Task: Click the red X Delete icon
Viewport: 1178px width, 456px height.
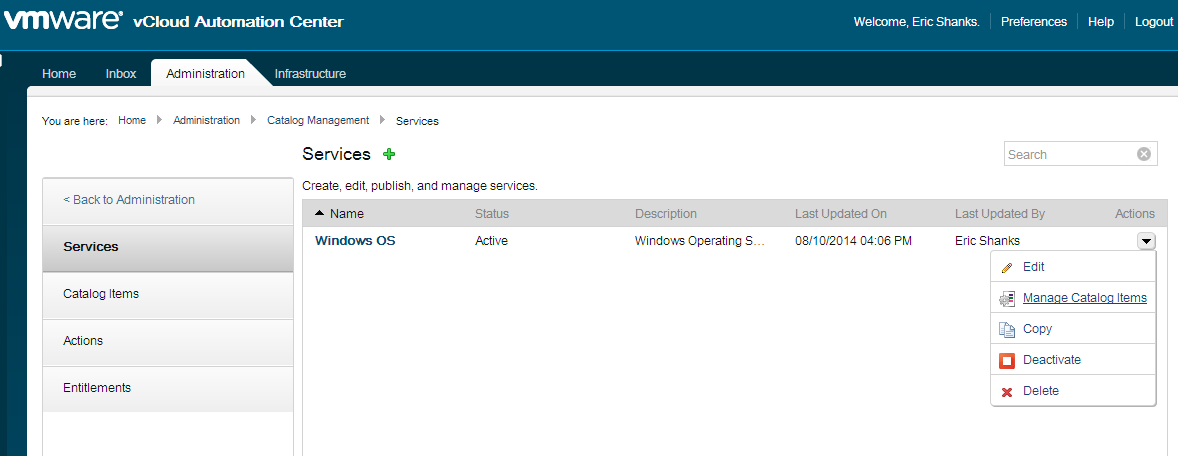Action: [1007, 391]
